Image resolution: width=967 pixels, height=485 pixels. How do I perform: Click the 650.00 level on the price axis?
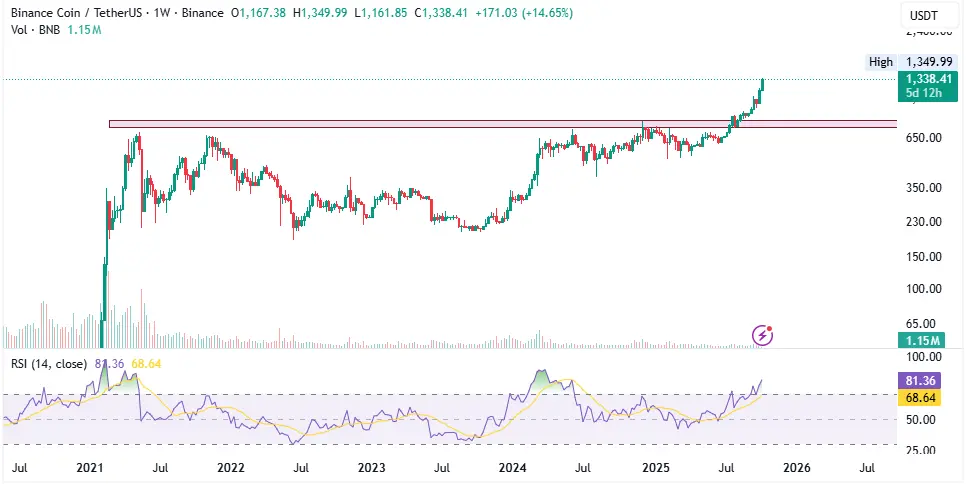[x=923, y=138]
